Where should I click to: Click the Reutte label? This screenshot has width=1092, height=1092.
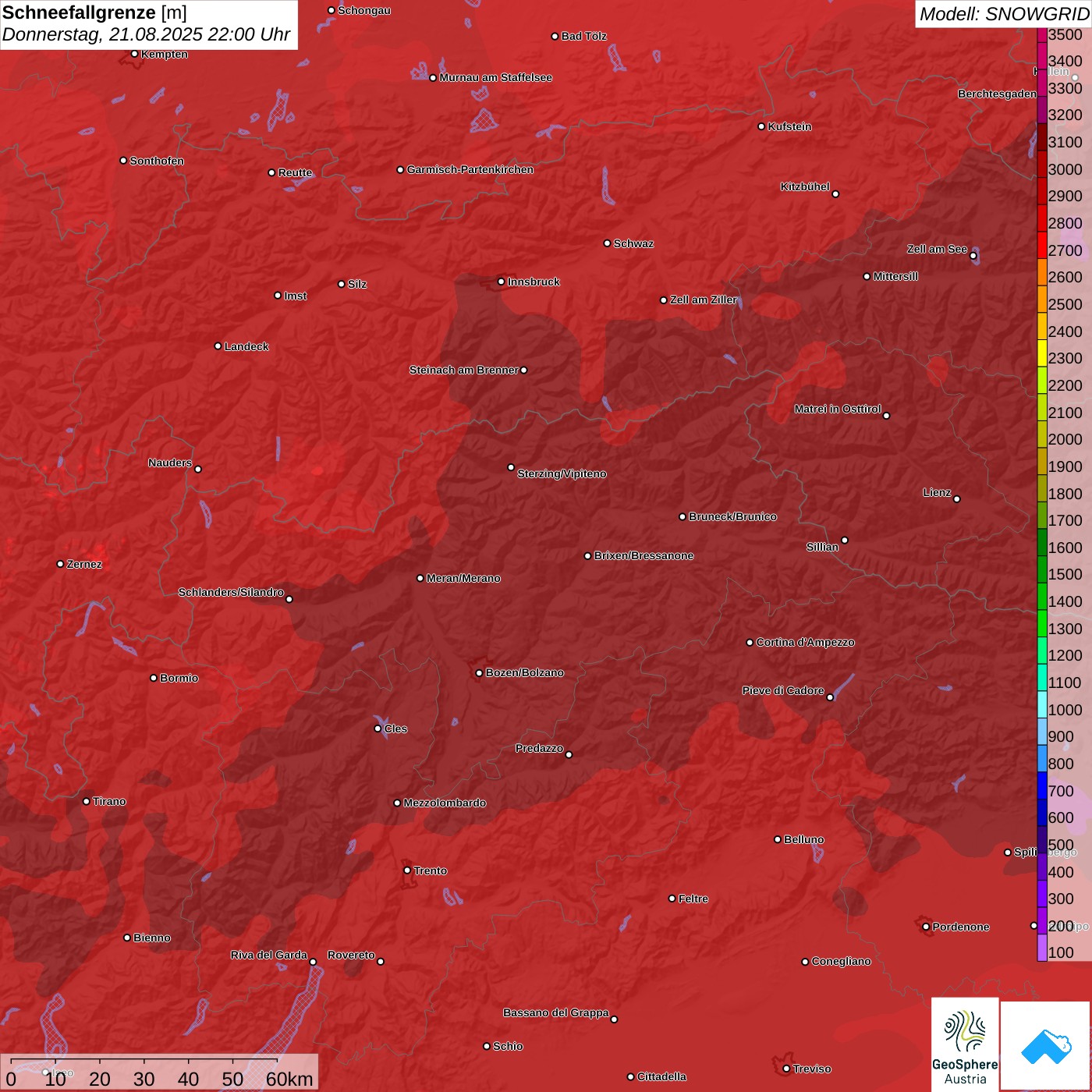[295, 172]
